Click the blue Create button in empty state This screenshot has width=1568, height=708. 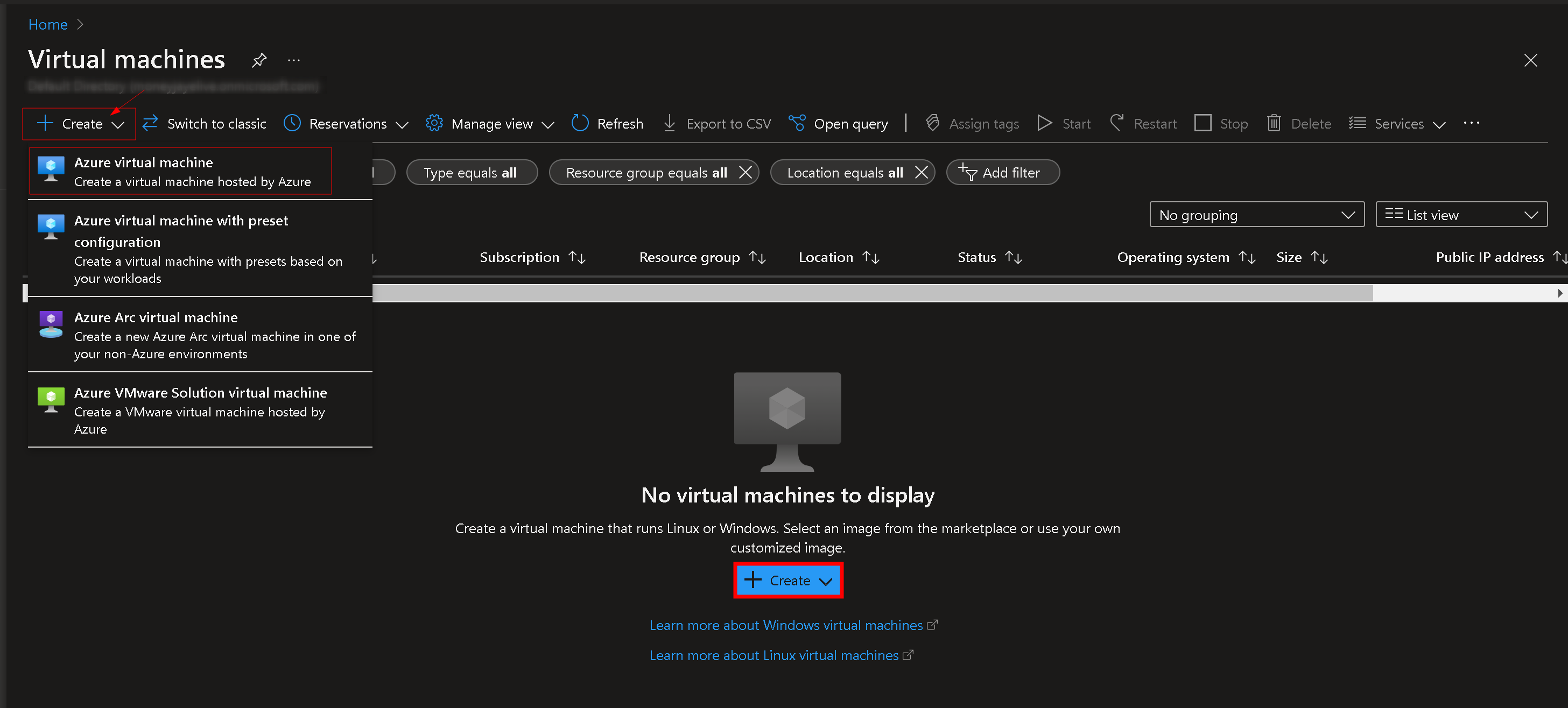tap(787, 580)
